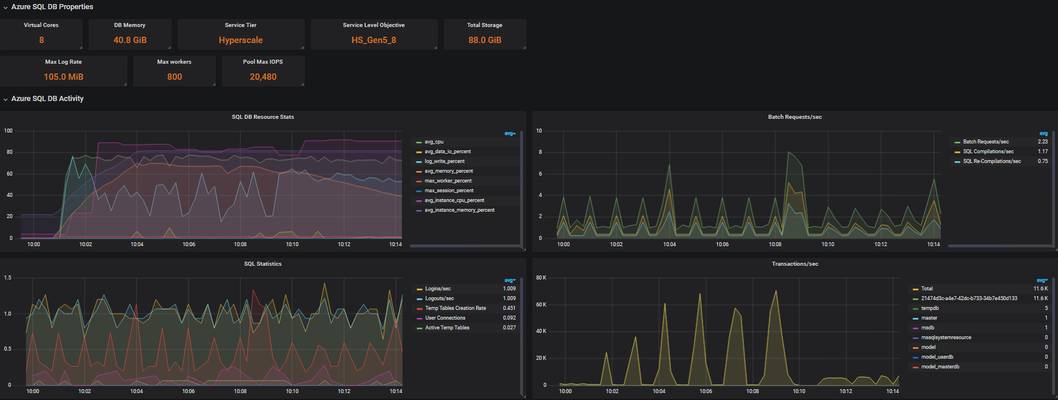Screen dimensions: 1058x400
Task: Toggle the Logins/sec series
Action: coord(439,289)
